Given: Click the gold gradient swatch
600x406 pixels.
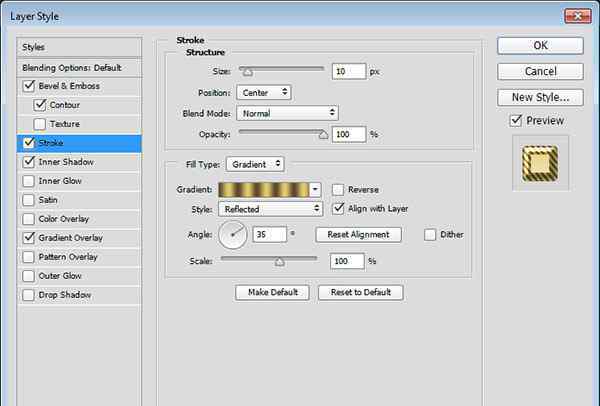Looking at the screenshot, I should click(264, 189).
